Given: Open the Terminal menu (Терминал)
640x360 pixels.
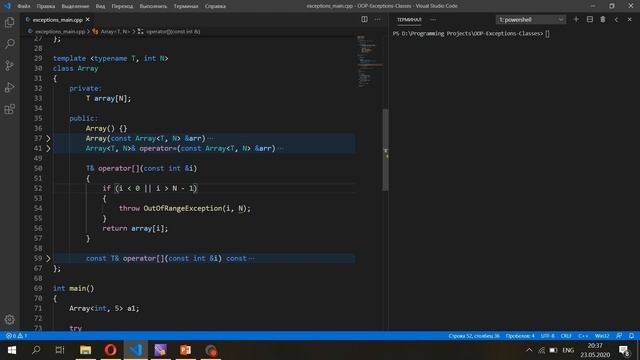Looking at the screenshot, I should point(186,6).
